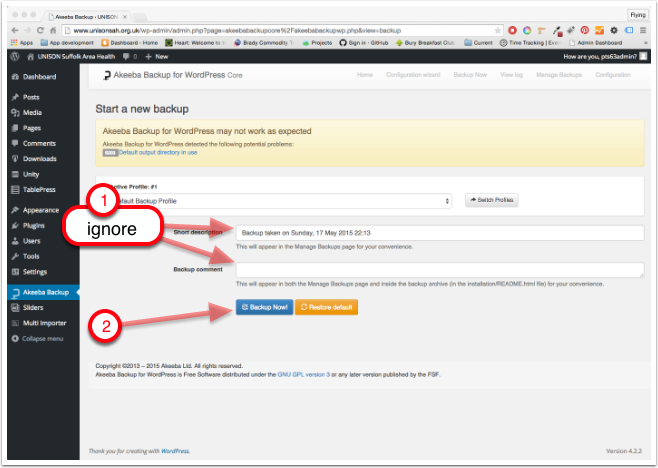Open Configuration in top navigation
Image resolution: width=658 pixels, height=468 pixels.
613,75
